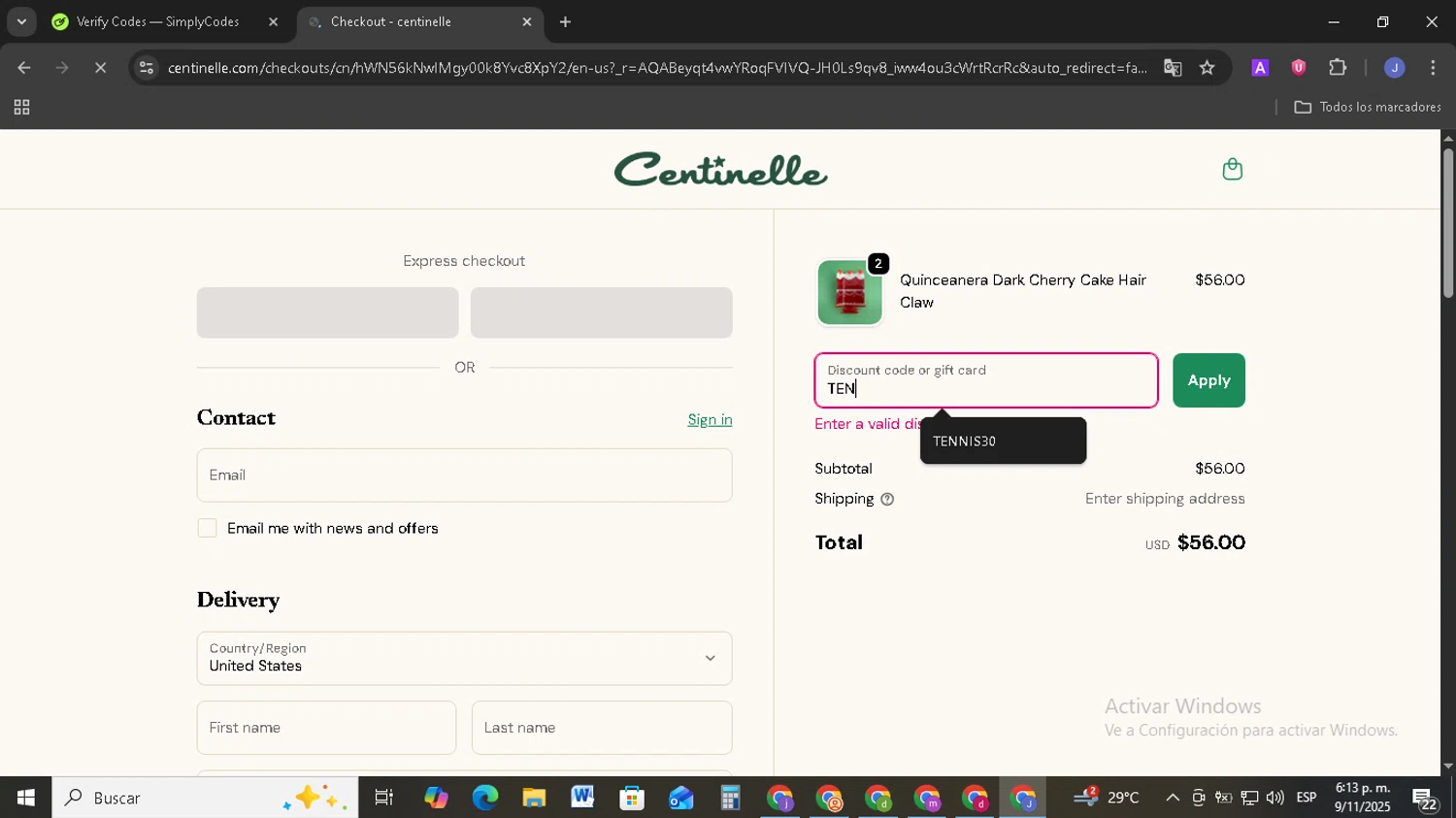This screenshot has height=818, width=1456.
Task: Open Microsoft Store from taskbar
Action: point(632,798)
